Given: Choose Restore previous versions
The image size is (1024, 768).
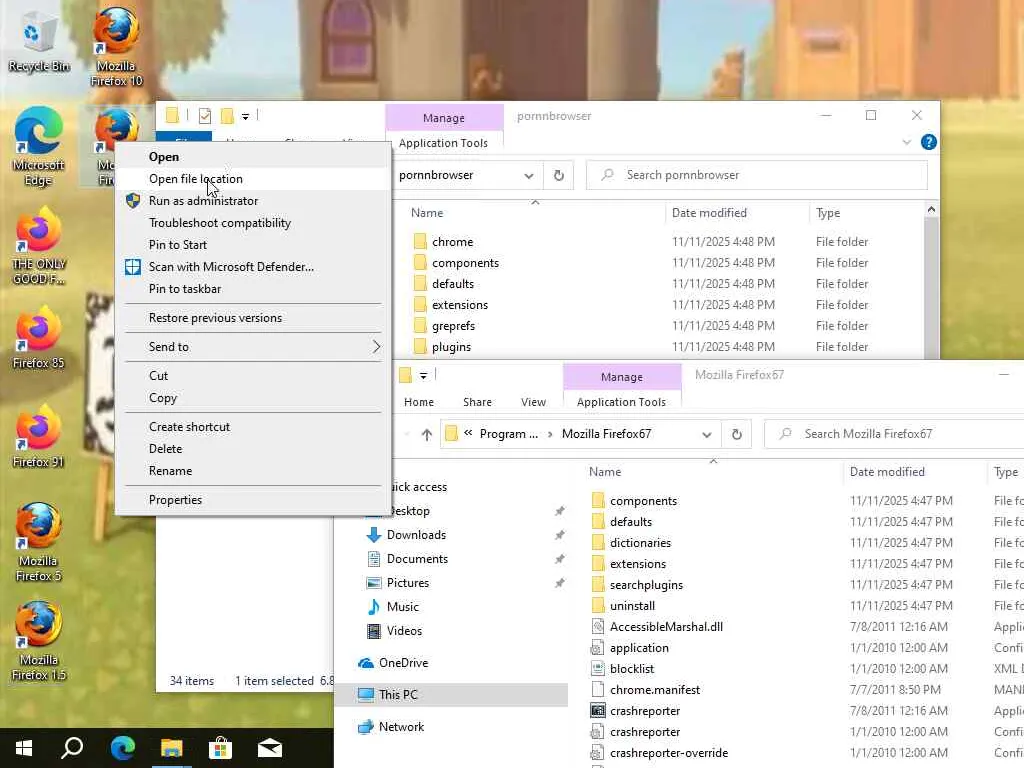Looking at the screenshot, I should [x=253, y=318].
